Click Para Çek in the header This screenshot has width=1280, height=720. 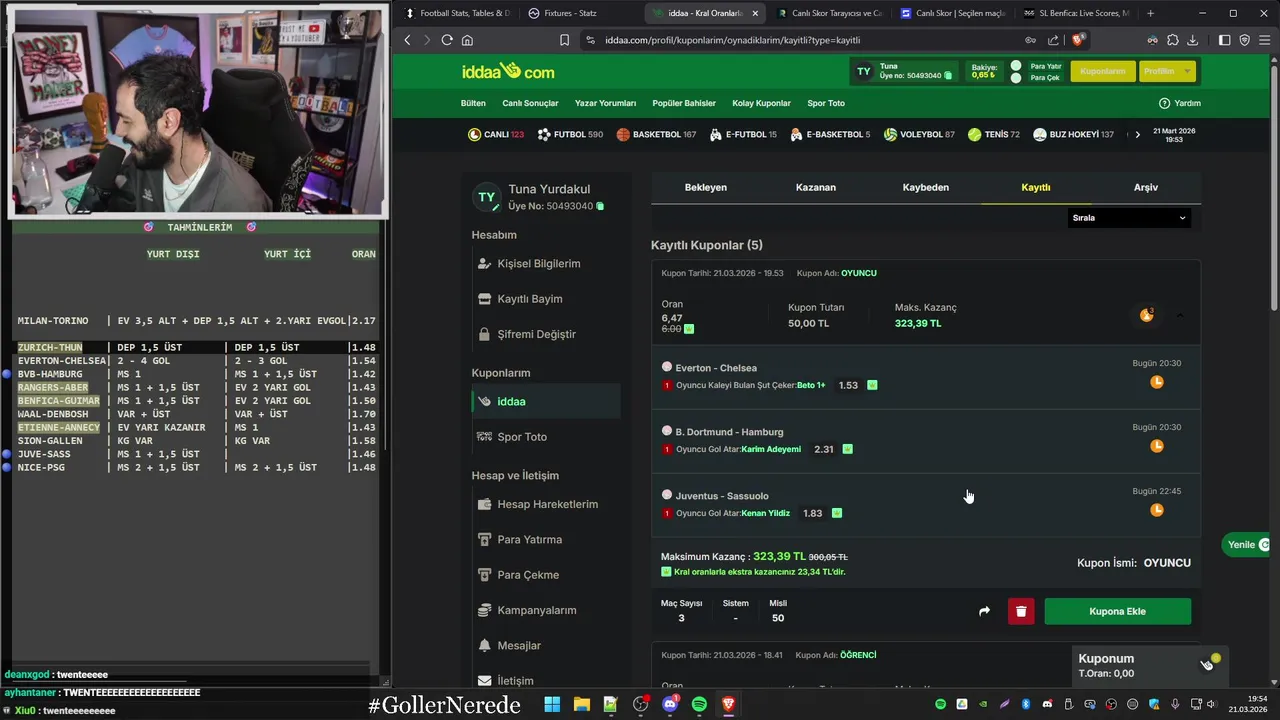(x=1045, y=78)
